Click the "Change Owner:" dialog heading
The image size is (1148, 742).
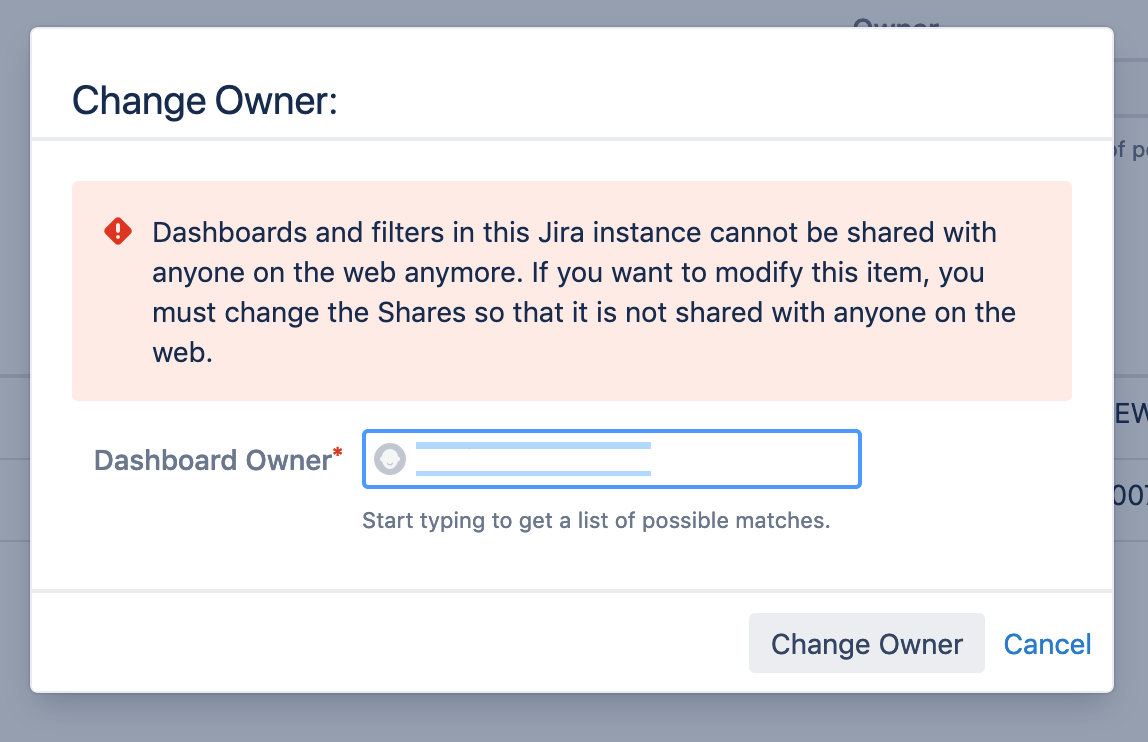pyautogui.click(x=205, y=100)
